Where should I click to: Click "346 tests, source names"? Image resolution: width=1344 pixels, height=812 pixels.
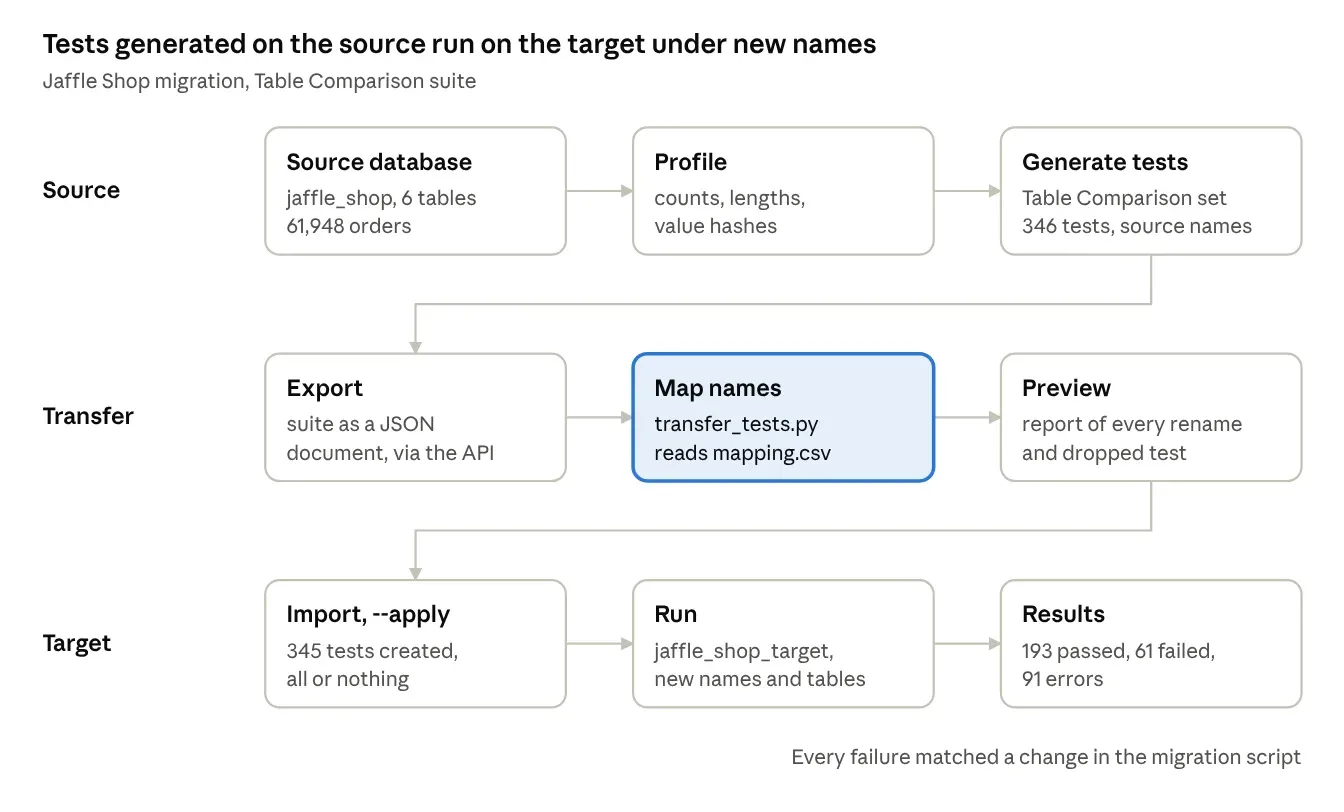(1137, 226)
